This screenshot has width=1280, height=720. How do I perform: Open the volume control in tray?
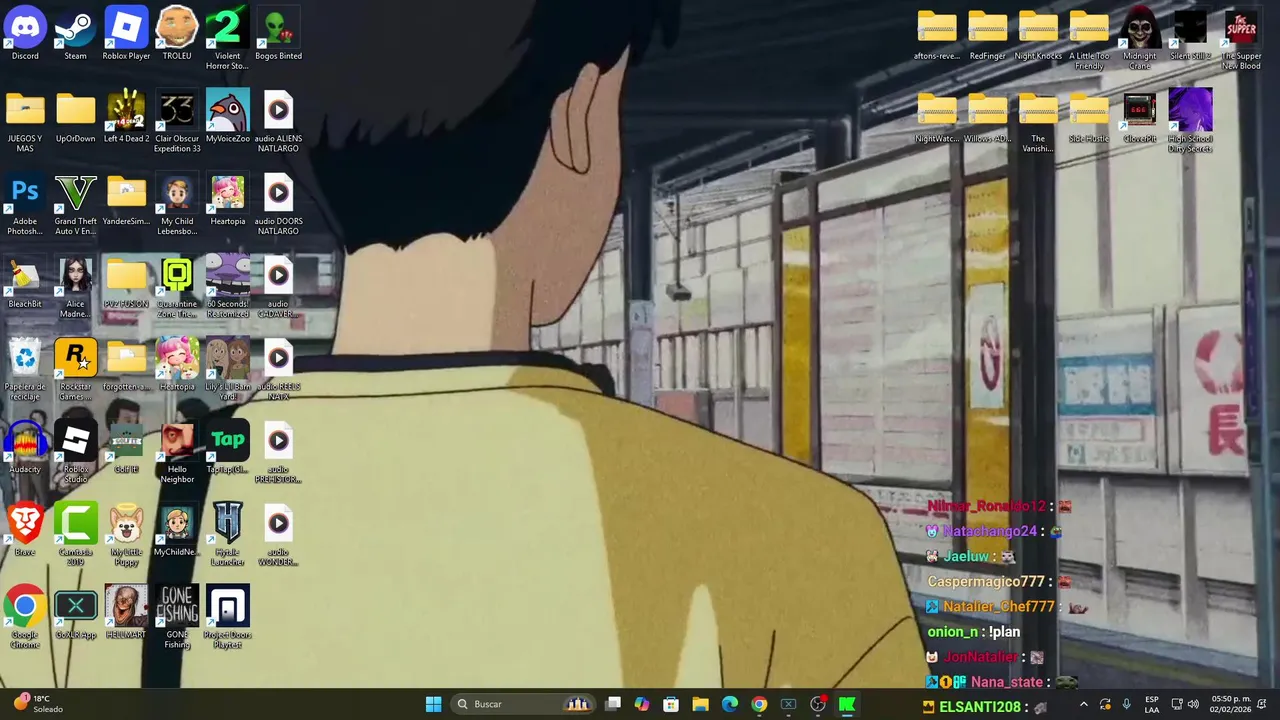[x=1193, y=704]
